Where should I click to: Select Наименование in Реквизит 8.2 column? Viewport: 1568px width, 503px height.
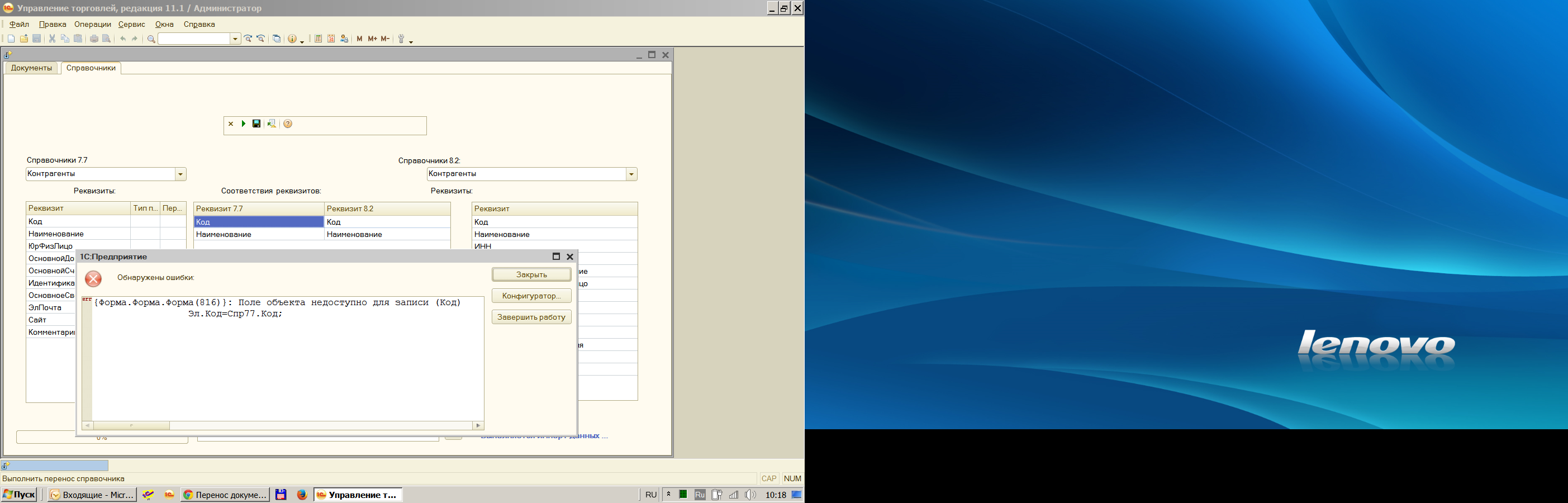pos(387,234)
